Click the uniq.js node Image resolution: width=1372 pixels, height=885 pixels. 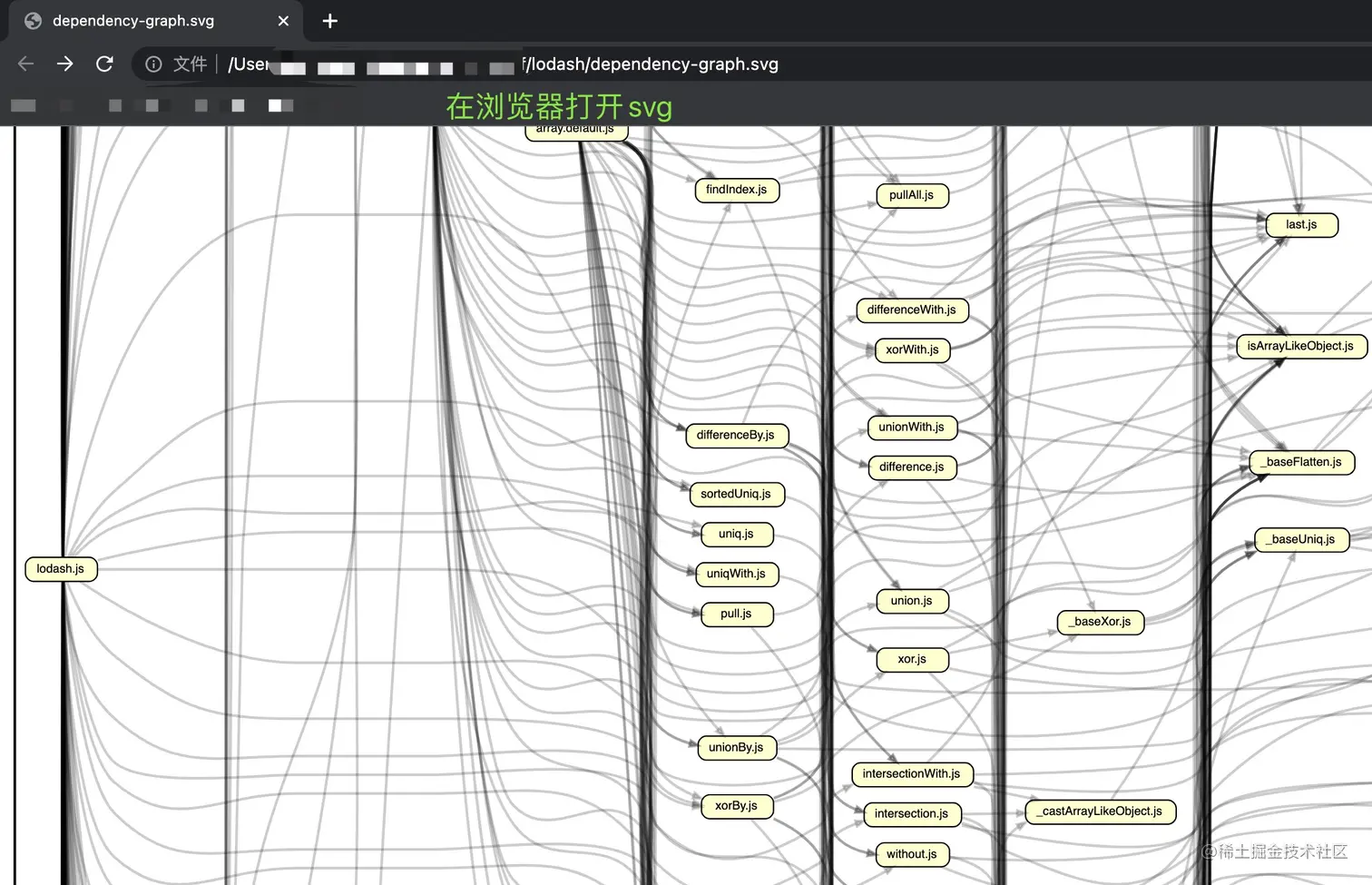[736, 534]
